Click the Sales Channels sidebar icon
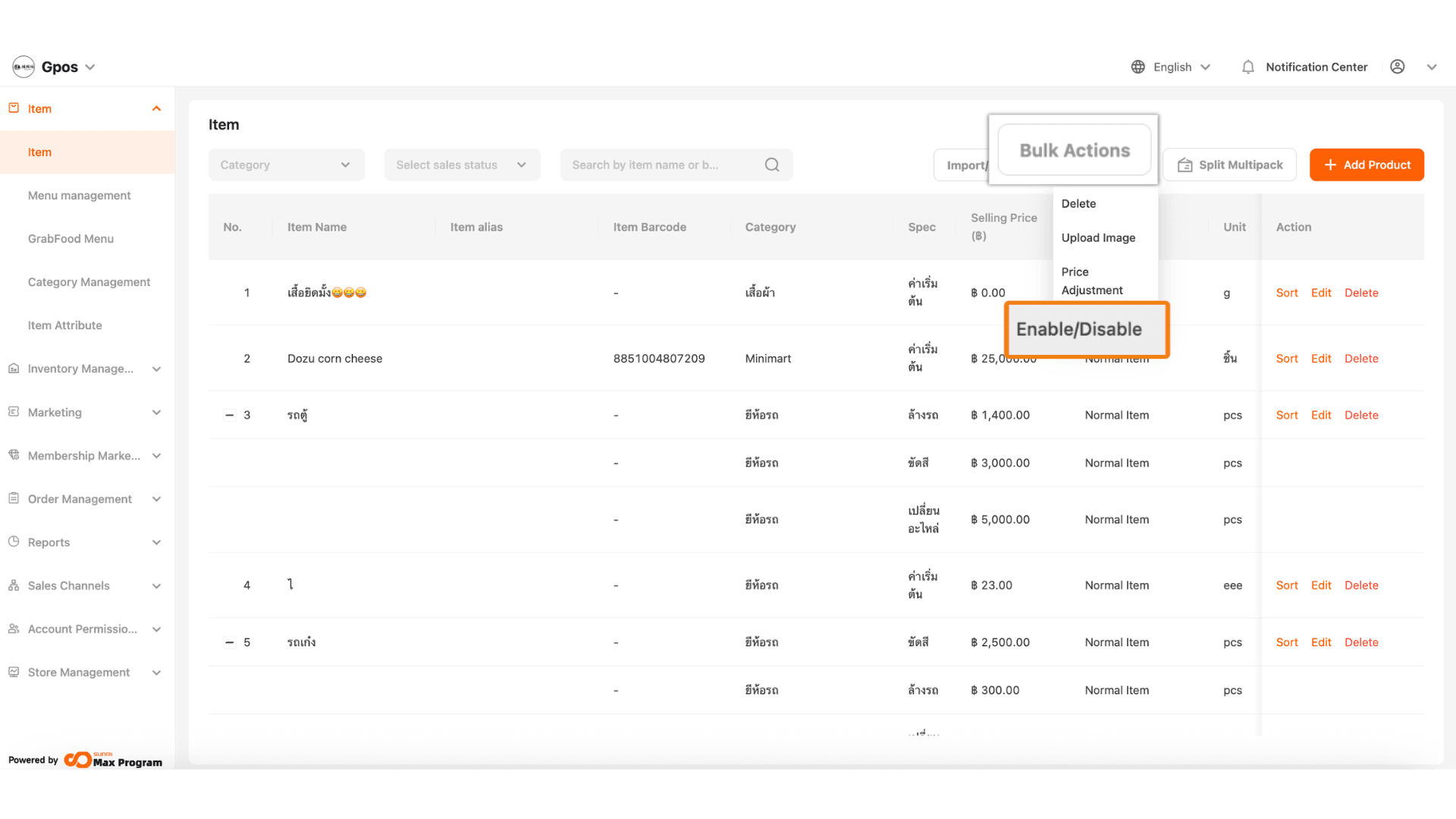The width and height of the screenshot is (1456, 819). pyautogui.click(x=14, y=585)
